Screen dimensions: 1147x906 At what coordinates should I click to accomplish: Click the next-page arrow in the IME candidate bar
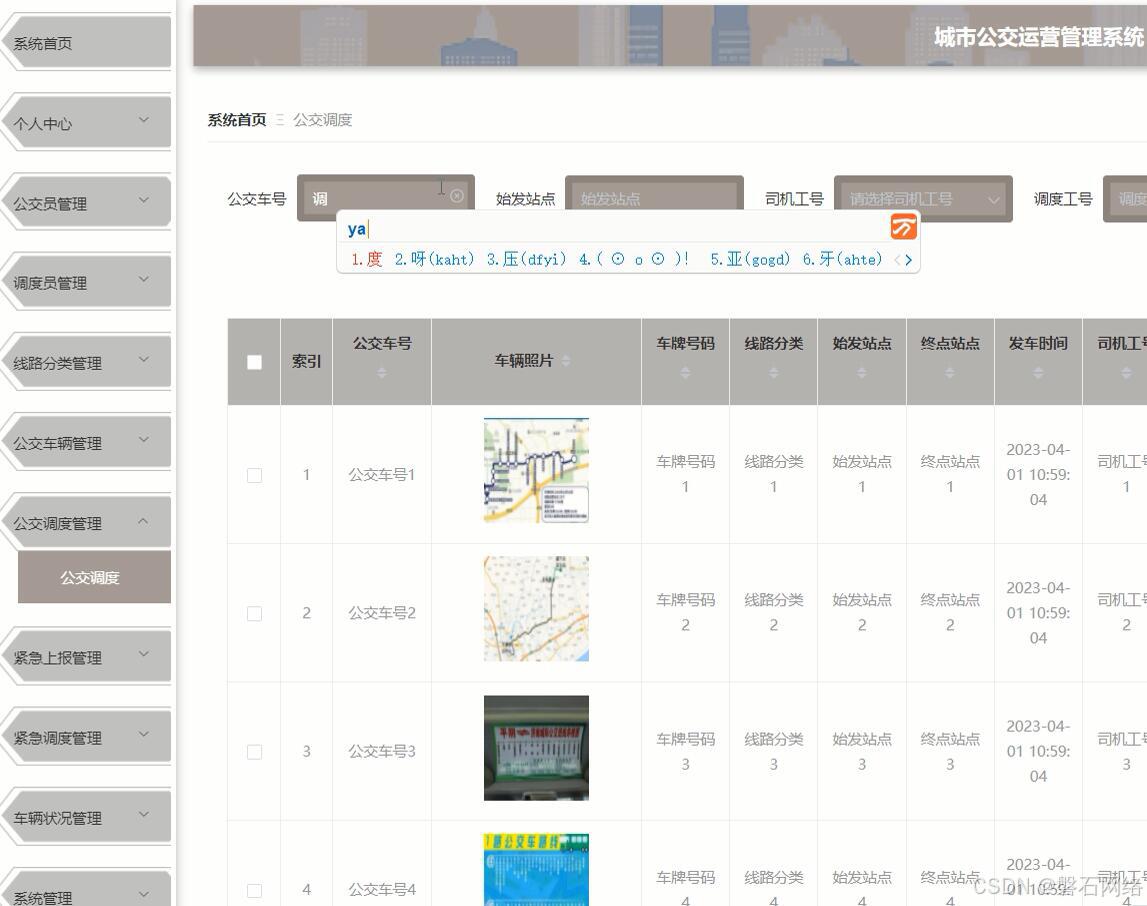909,260
